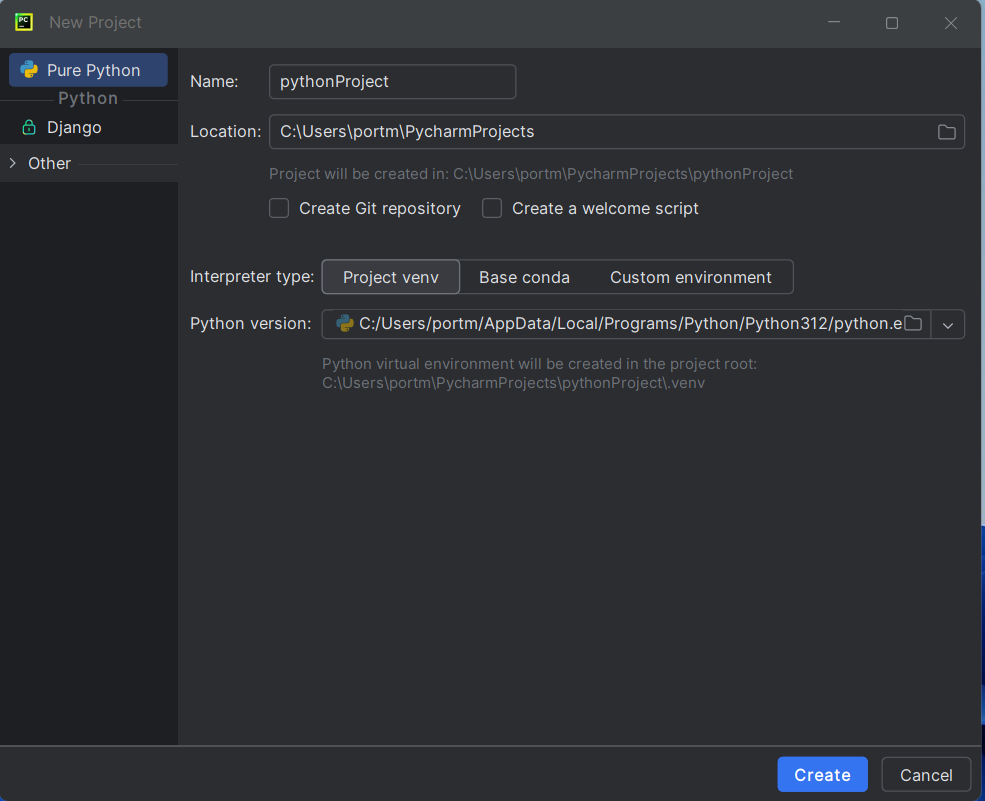Maximize the New Project dialog
985x801 pixels.
pyautogui.click(x=892, y=23)
